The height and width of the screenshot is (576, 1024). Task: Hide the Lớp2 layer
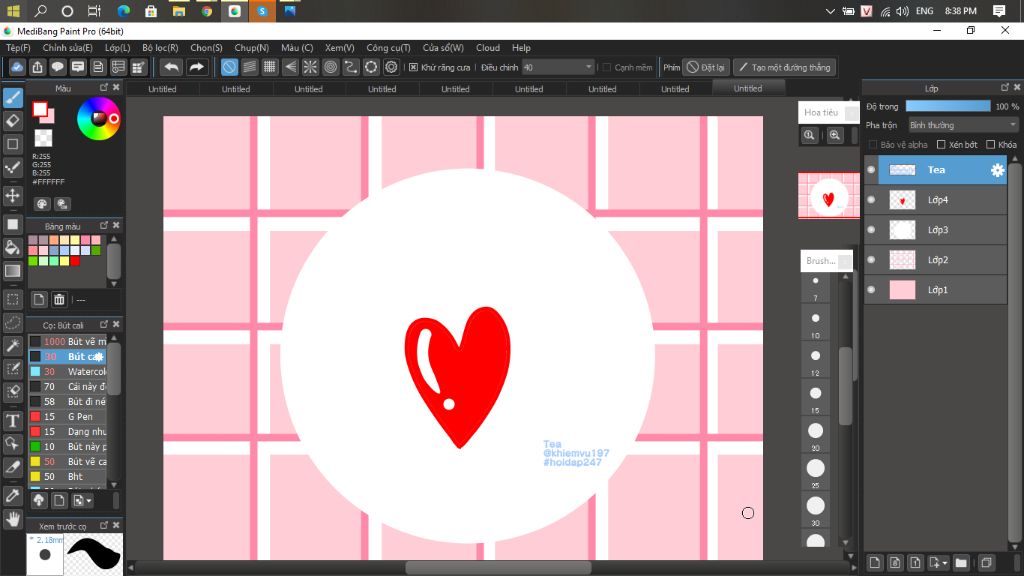tap(871, 260)
